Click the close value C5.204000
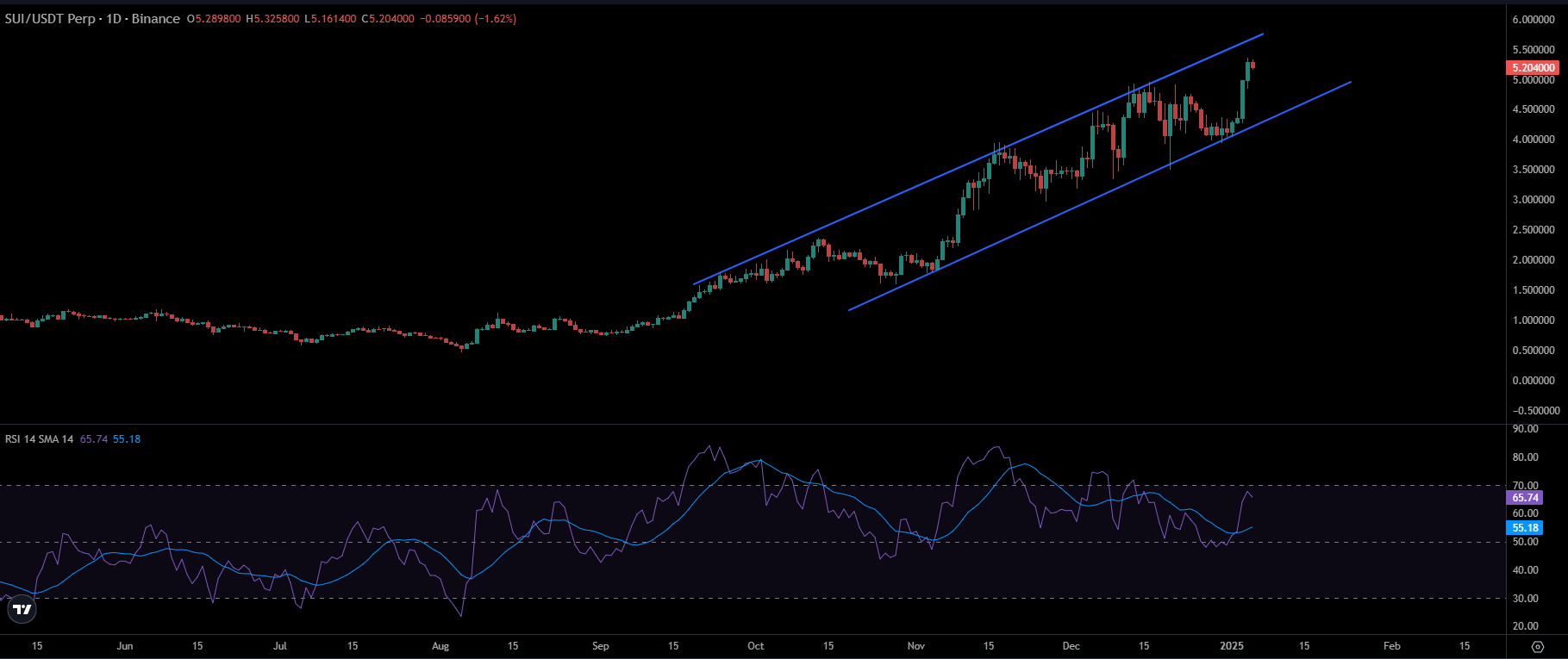1568x659 pixels. 388,18
